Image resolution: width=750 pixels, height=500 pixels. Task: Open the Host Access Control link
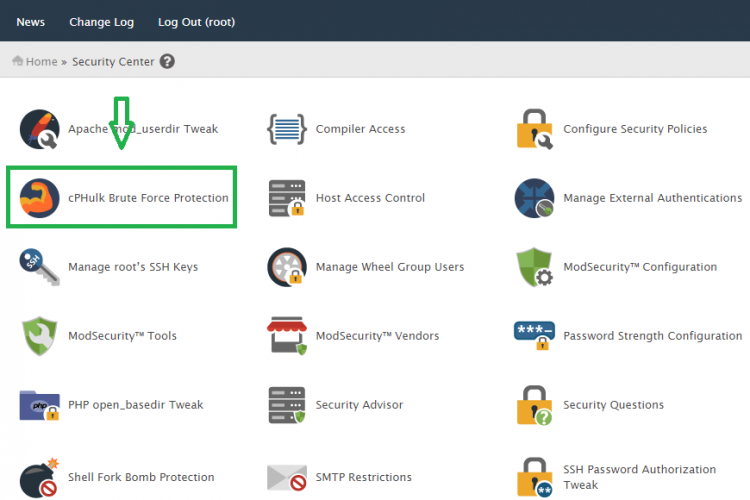(370, 198)
